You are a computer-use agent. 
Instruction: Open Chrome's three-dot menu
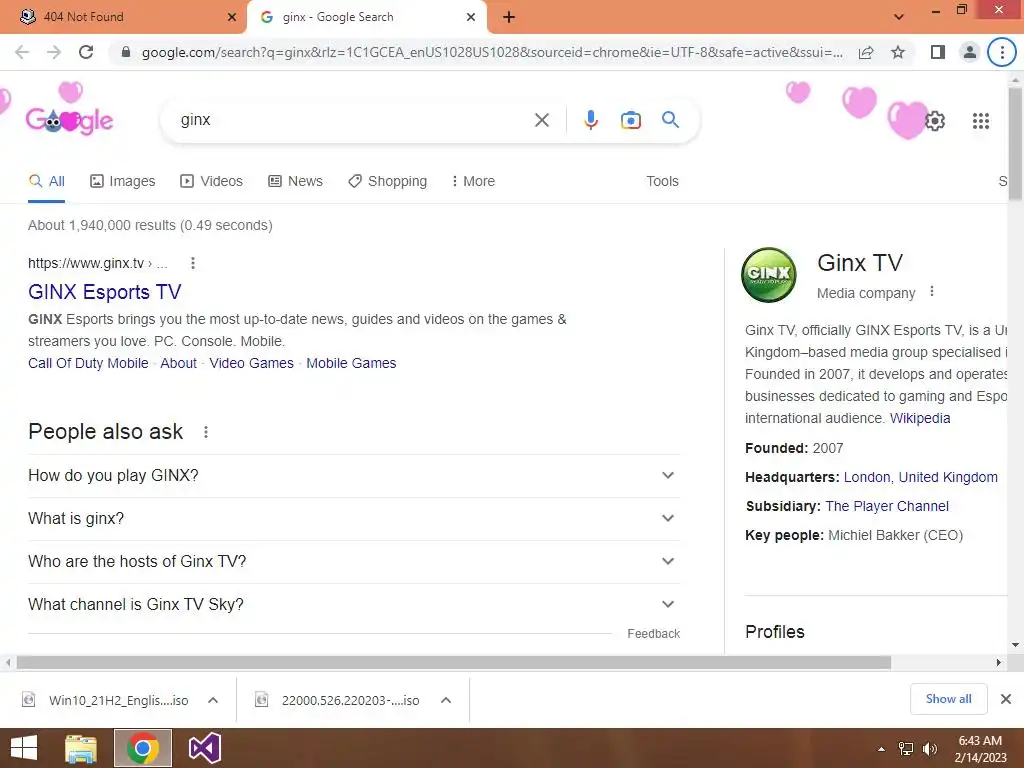[x=1002, y=52]
